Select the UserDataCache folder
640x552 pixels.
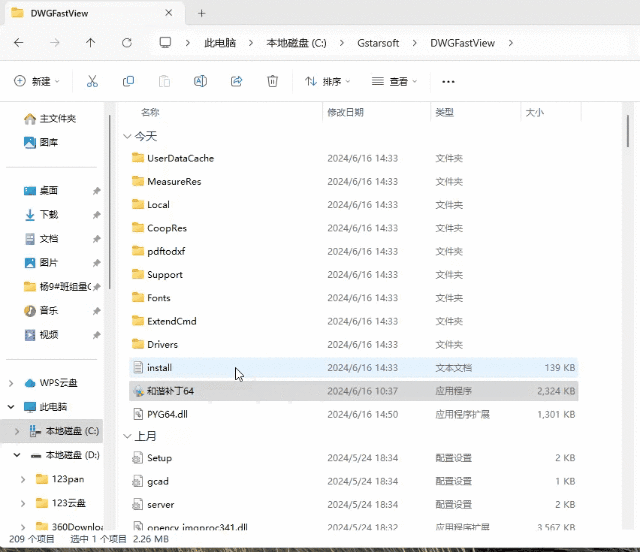click(x=353, y=158)
